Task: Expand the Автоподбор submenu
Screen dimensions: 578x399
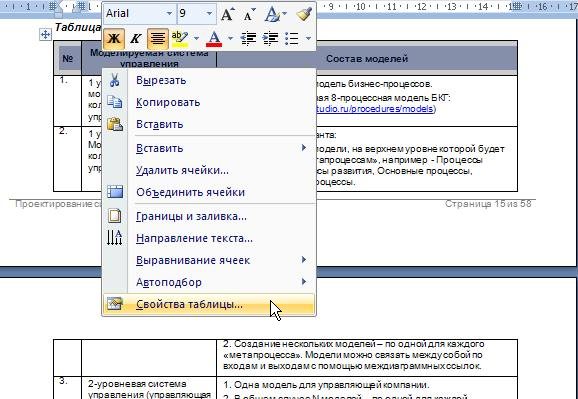Action: (209, 282)
